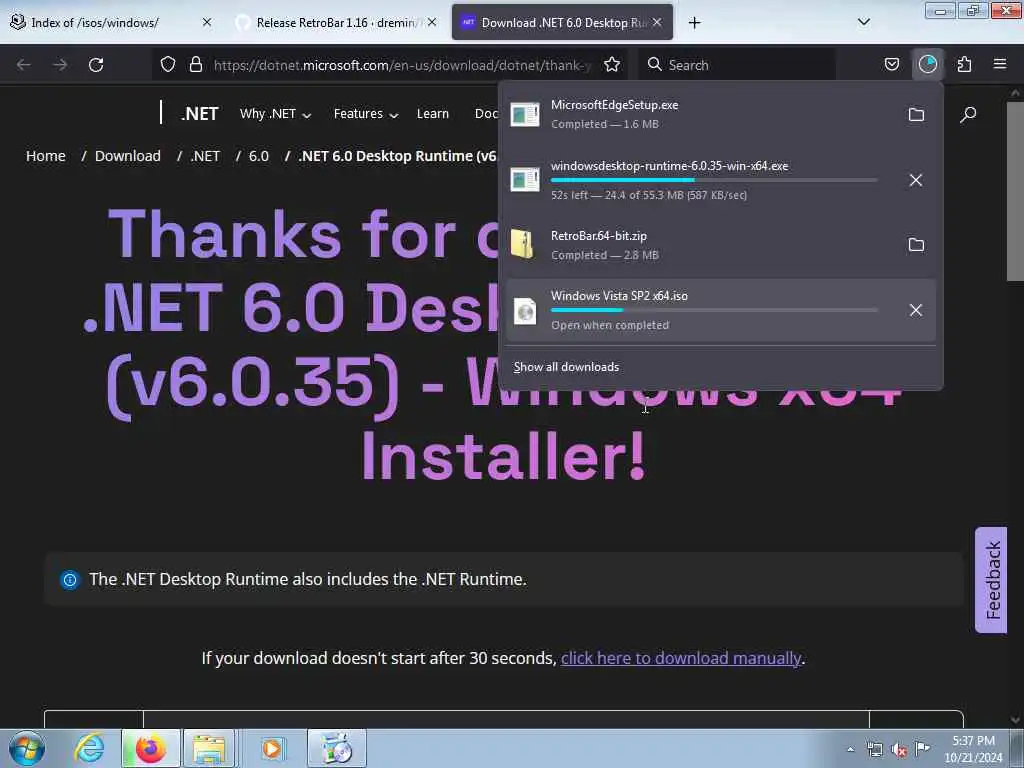The width and height of the screenshot is (1024, 768).
Task: Cancel the windowsdesktop-runtime download
Action: tap(916, 180)
